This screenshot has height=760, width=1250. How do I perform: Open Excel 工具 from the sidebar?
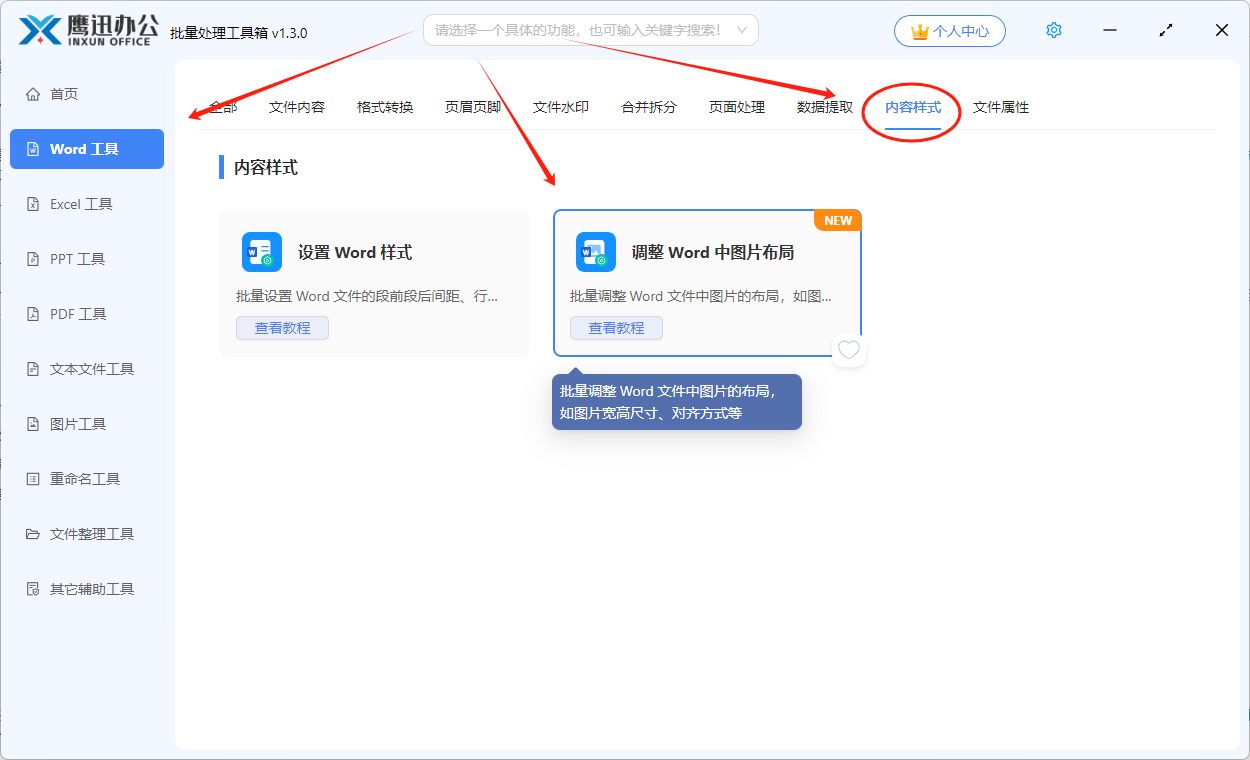(x=78, y=203)
